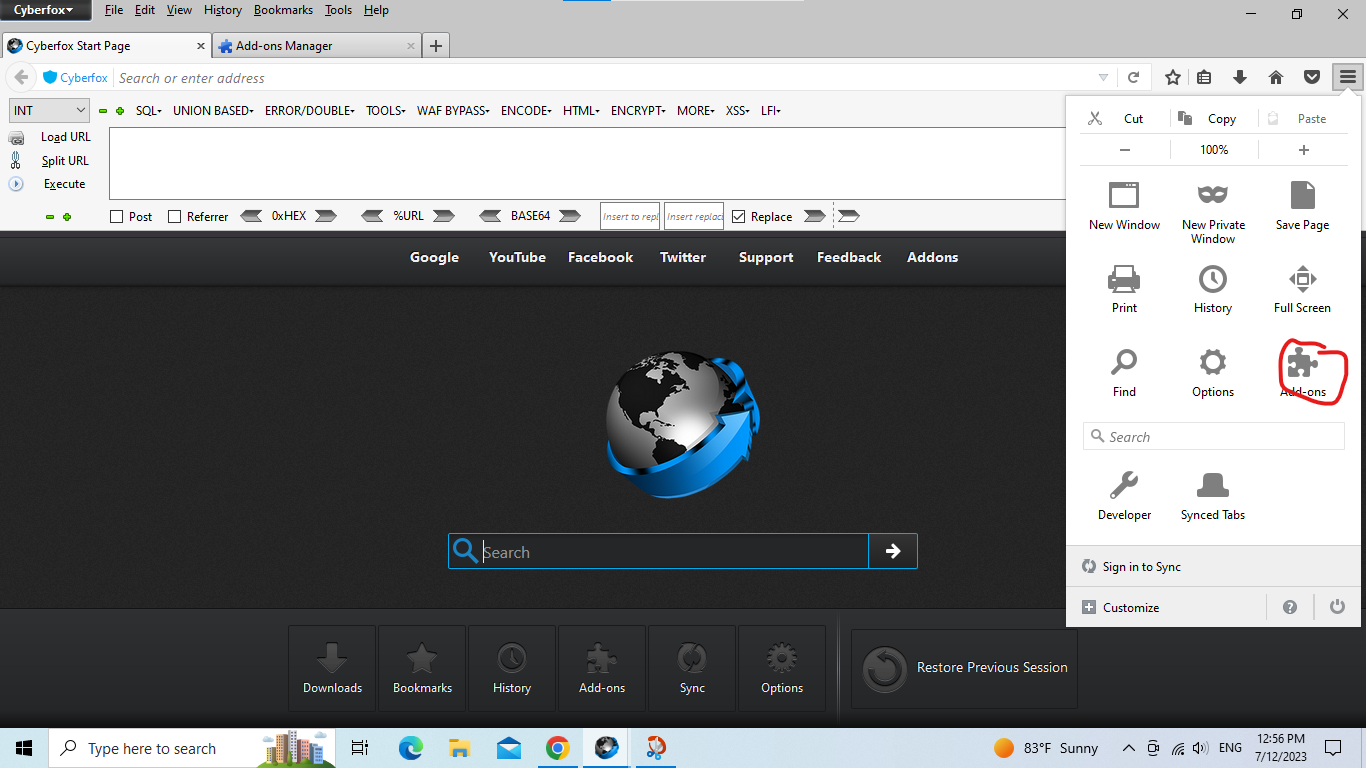Image resolution: width=1366 pixels, height=768 pixels.
Task: Click the Help question mark icon
Action: coord(1290,607)
